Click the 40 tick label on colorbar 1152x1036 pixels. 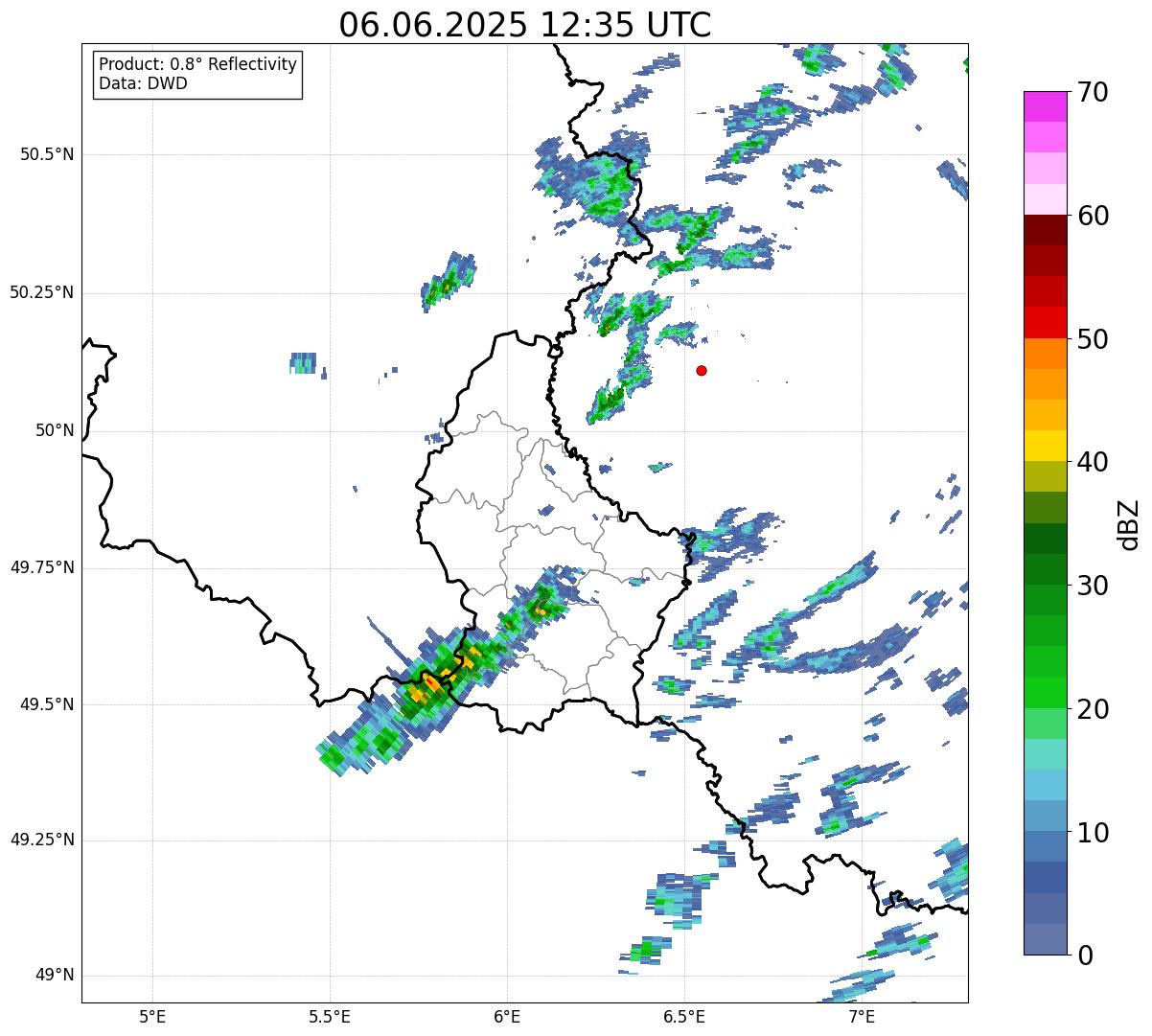tap(1093, 462)
